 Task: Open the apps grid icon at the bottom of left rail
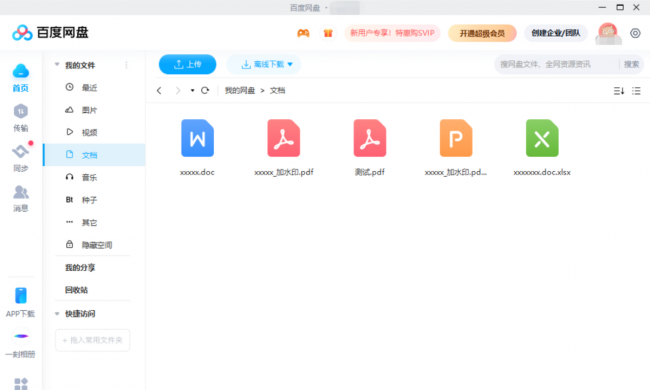(x=21, y=384)
